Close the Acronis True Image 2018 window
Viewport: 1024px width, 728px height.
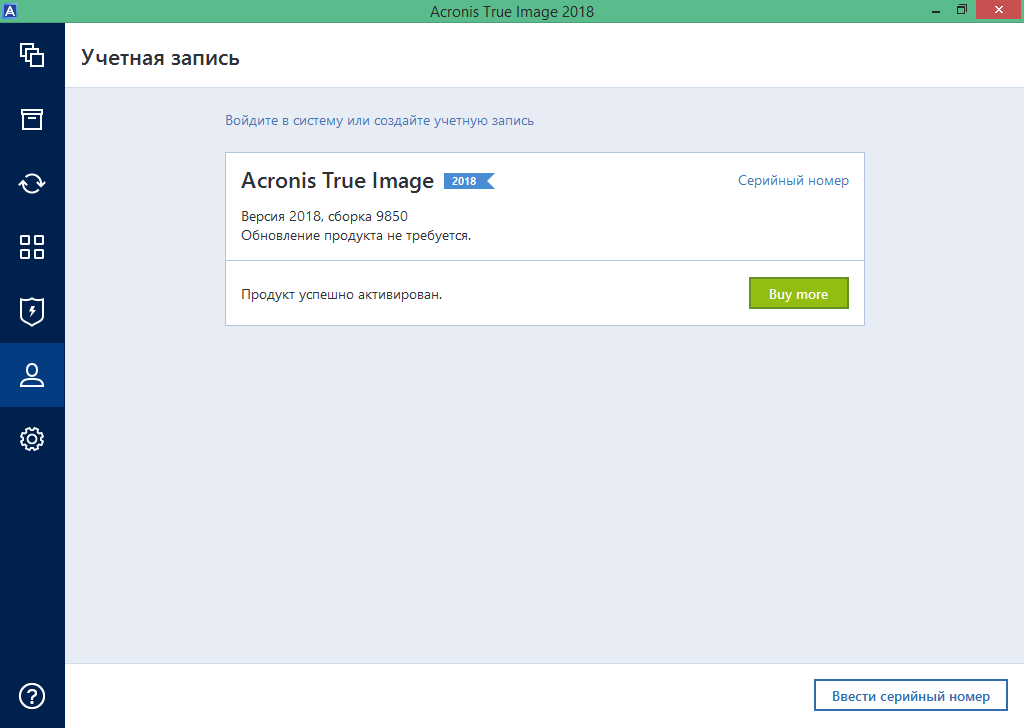pyautogui.click(x=999, y=10)
